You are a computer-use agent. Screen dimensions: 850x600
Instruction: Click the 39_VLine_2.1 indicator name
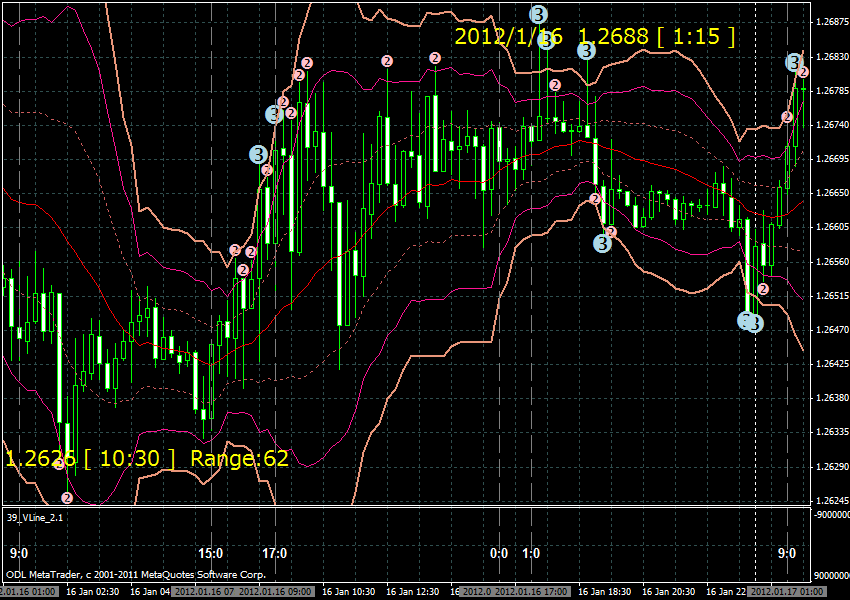34,516
